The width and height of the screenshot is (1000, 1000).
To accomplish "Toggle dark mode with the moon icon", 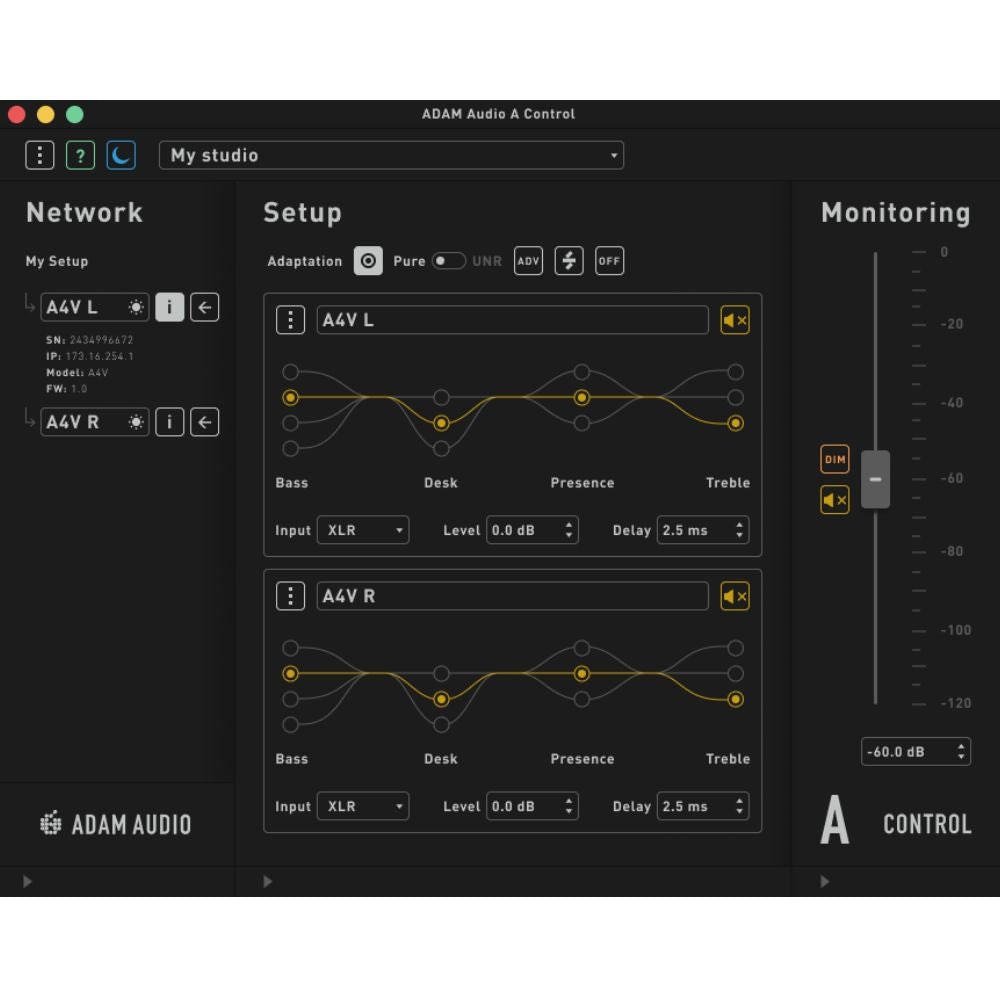I will click(x=121, y=155).
